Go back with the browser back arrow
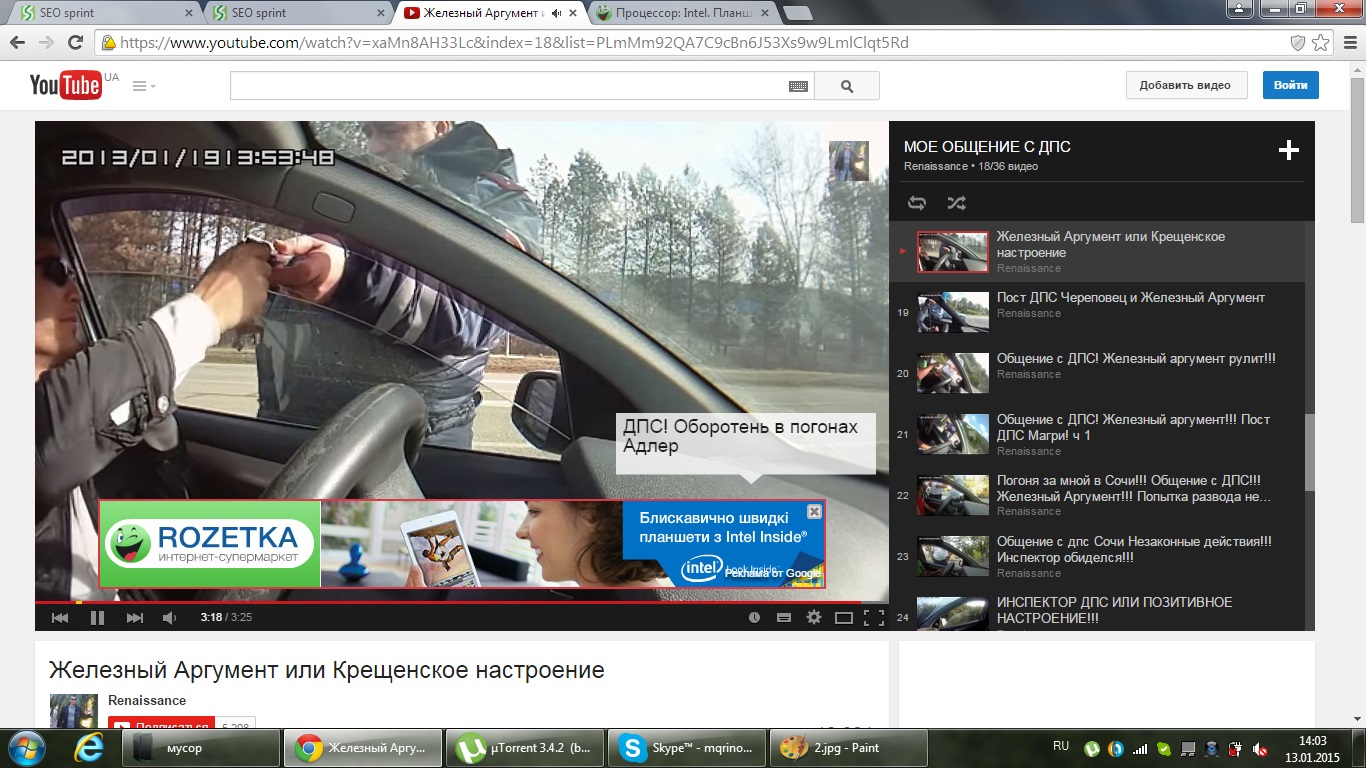This screenshot has height=768, width=1366. pos(17,43)
